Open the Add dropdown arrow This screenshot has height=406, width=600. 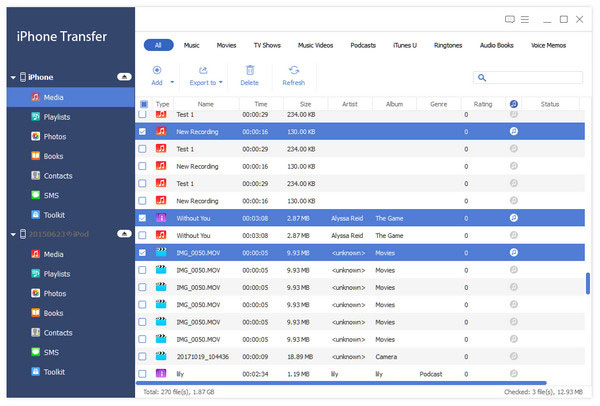tap(172, 82)
